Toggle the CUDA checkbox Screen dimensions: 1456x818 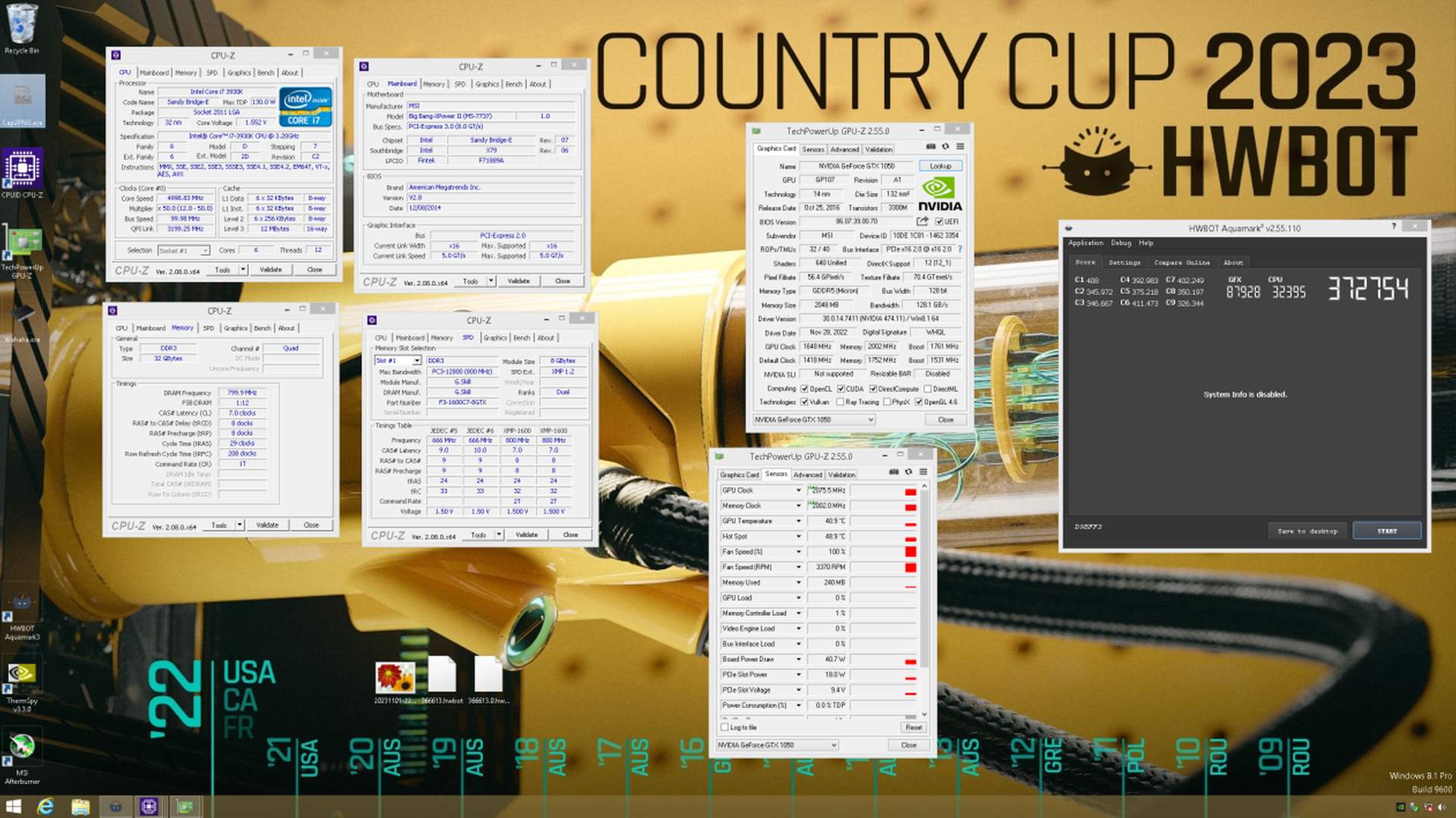[841, 389]
